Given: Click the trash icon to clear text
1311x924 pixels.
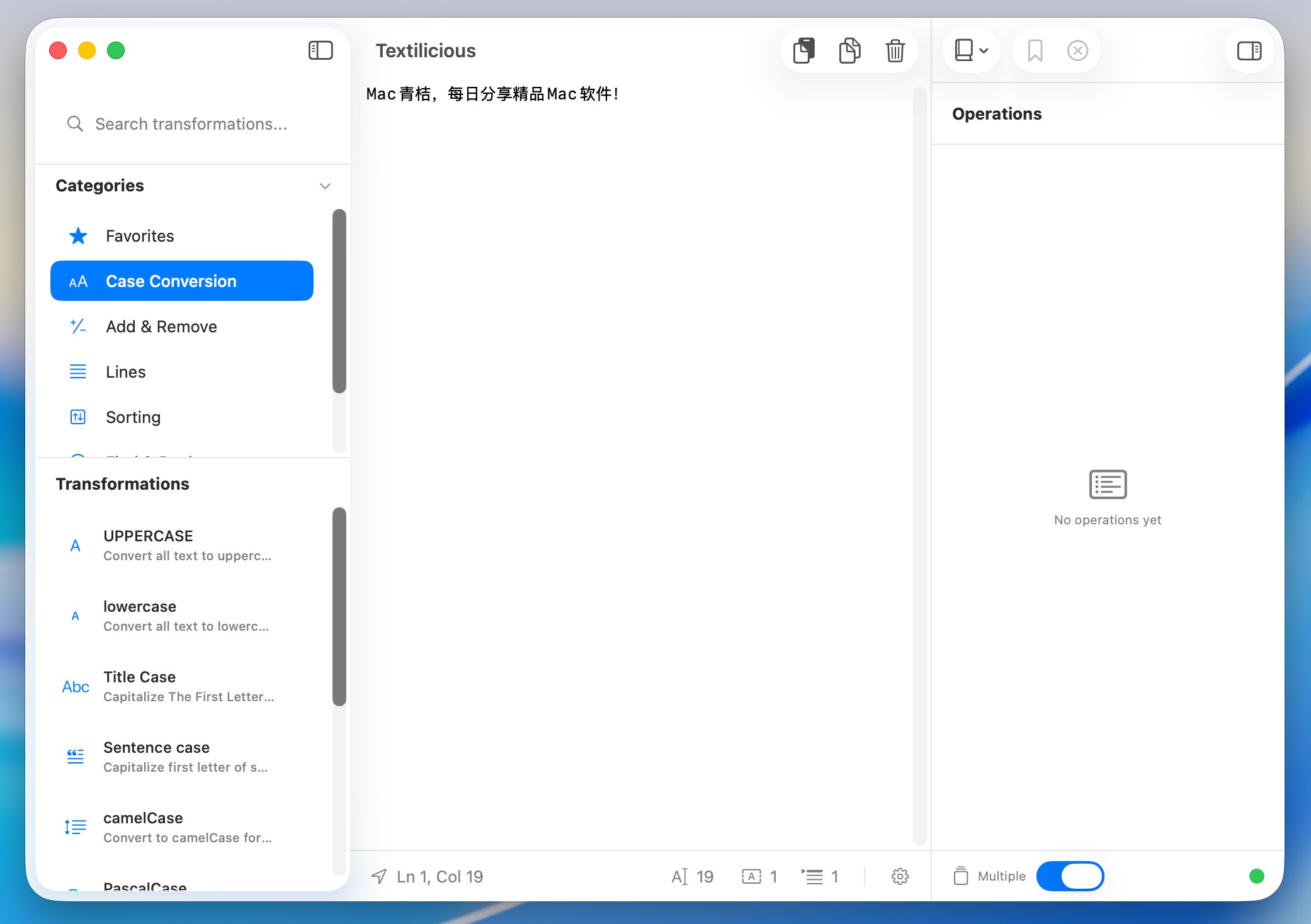Looking at the screenshot, I should [895, 51].
